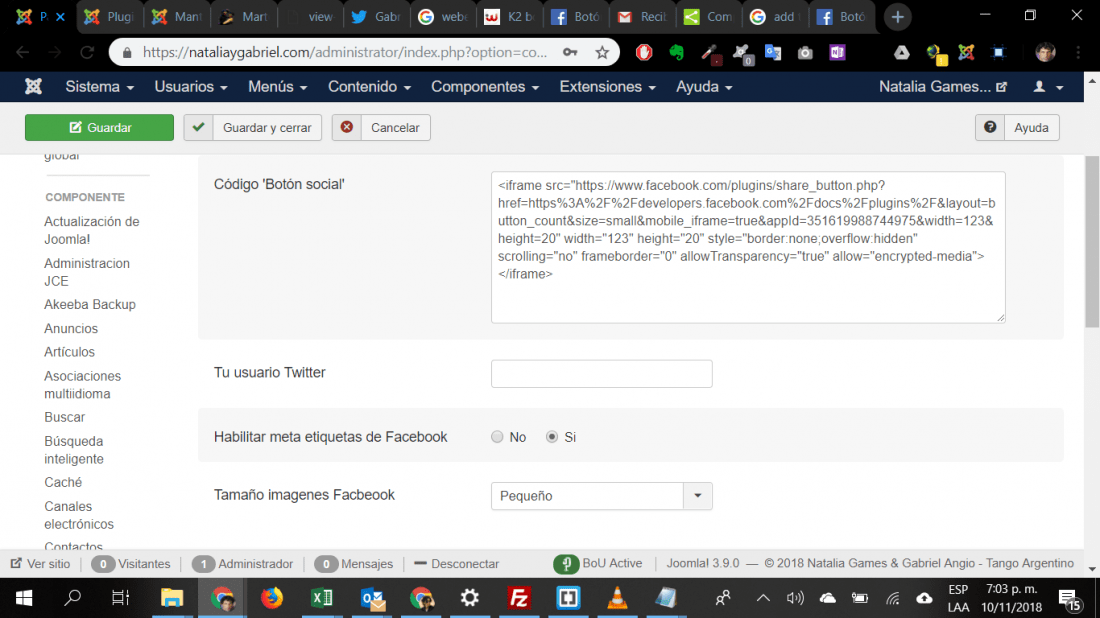This screenshot has width=1100, height=618.
Task: Open Akeeba Backup in sidebar
Action: pyautogui.click(x=90, y=304)
